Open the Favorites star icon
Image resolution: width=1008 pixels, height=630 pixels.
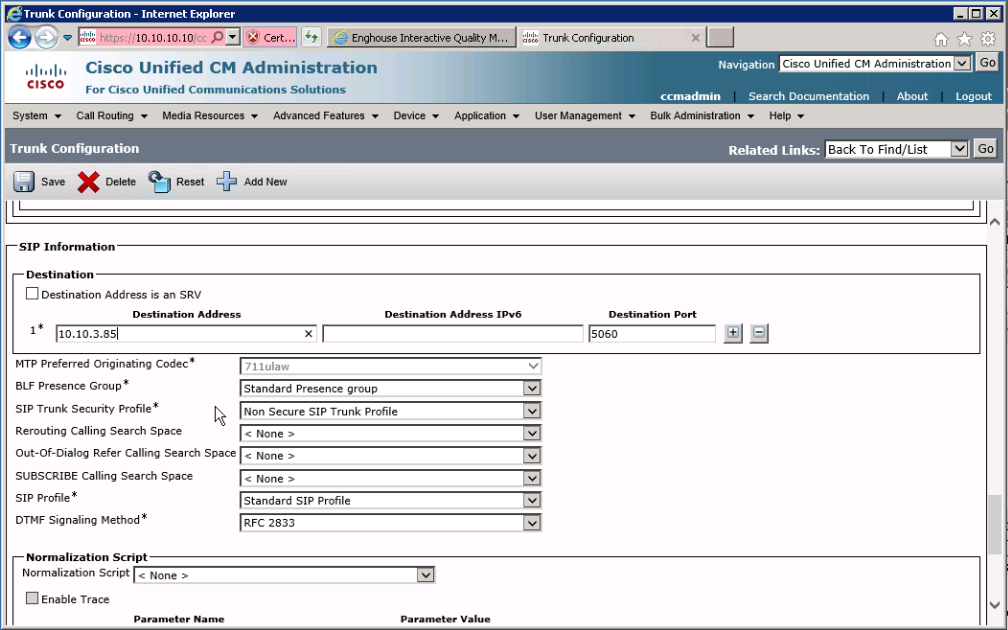[x=964, y=39]
